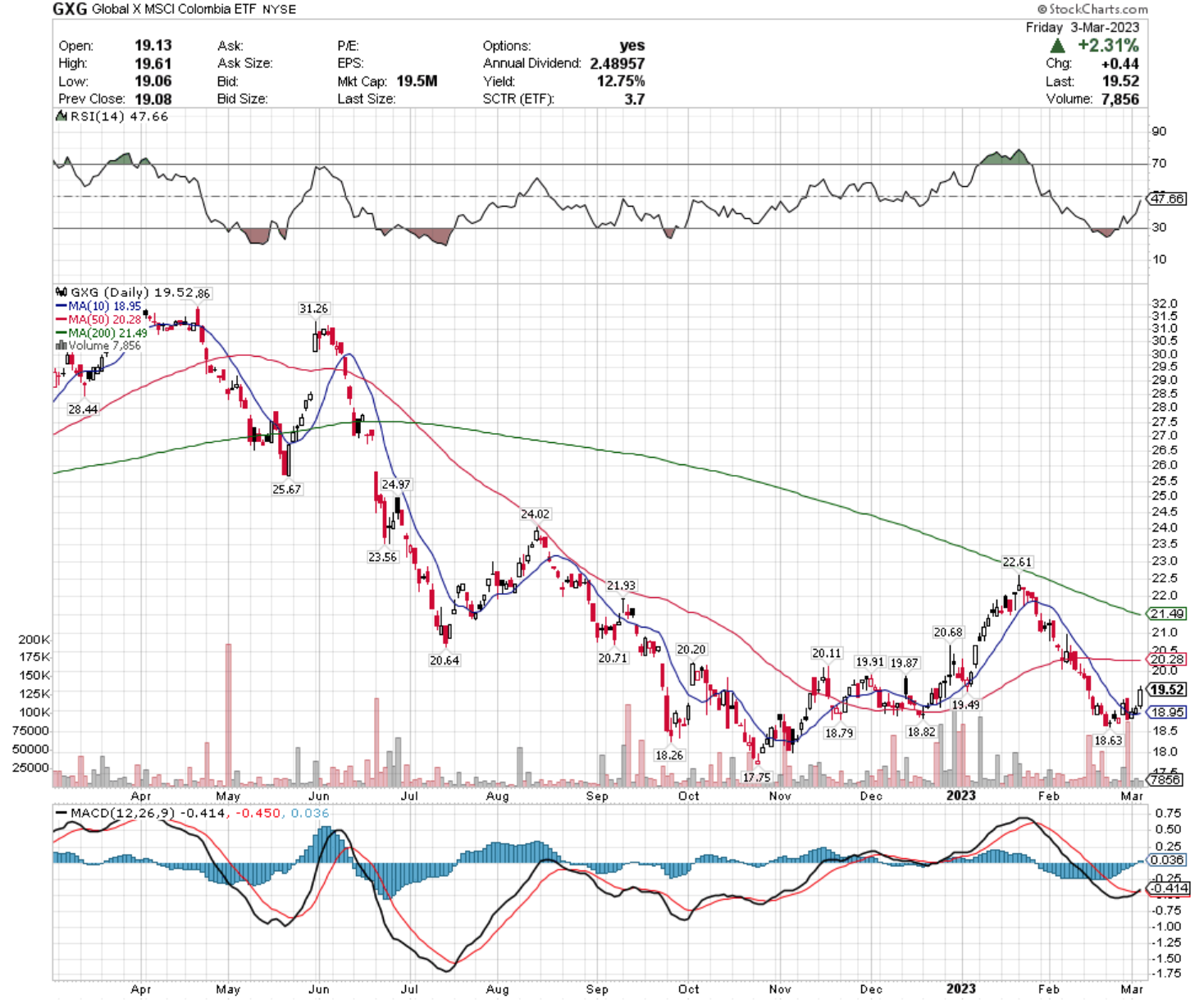1204x1004 pixels.
Task: Click the -0.450 signal value in MACD legend
Action: (x=258, y=813)
